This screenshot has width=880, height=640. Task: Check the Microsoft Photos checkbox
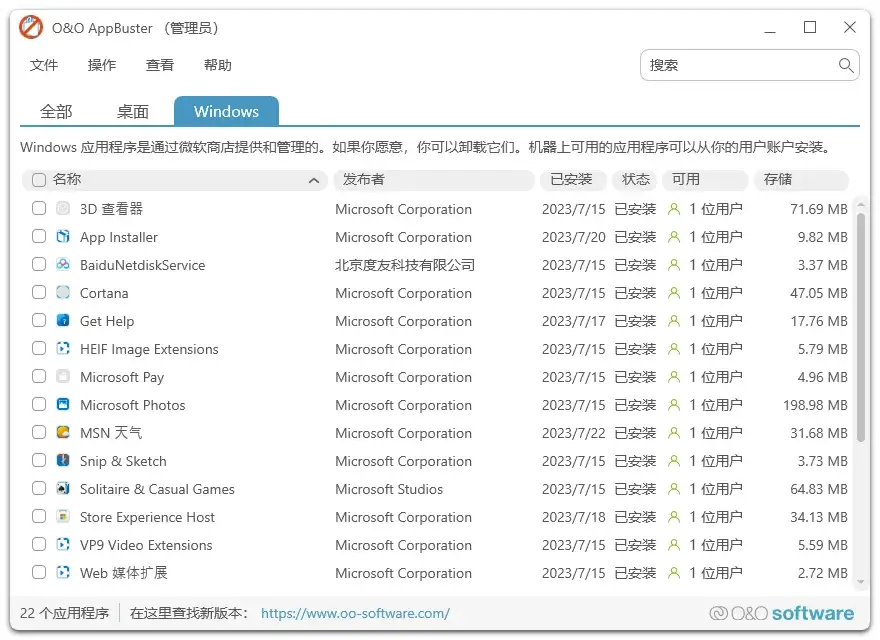pyautogui.click(x=39, y=404)
